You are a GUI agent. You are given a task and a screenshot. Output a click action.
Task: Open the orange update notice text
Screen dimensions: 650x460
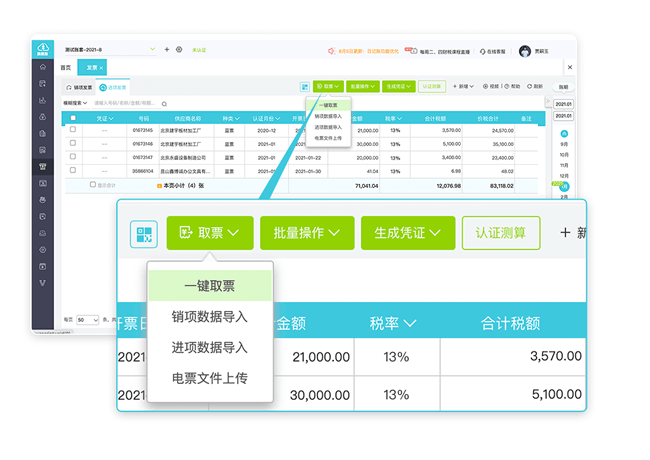click(x=369, y=51)
